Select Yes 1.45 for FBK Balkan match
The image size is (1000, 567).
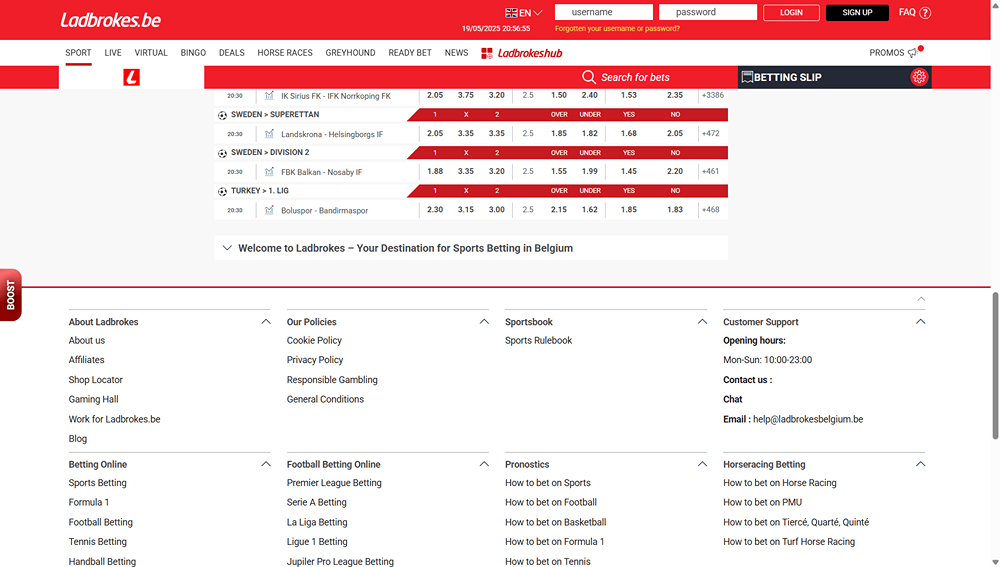point(629,171)
